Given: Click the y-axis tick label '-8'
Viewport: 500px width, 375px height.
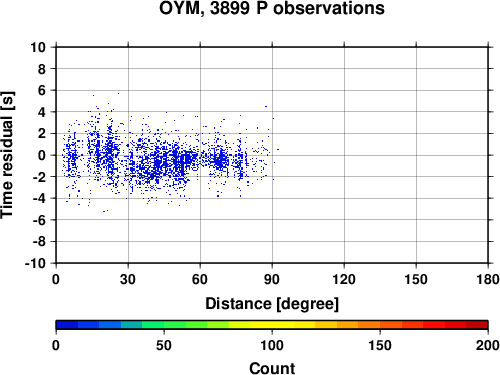Looking at the screenshot, I should pos(39,242).
